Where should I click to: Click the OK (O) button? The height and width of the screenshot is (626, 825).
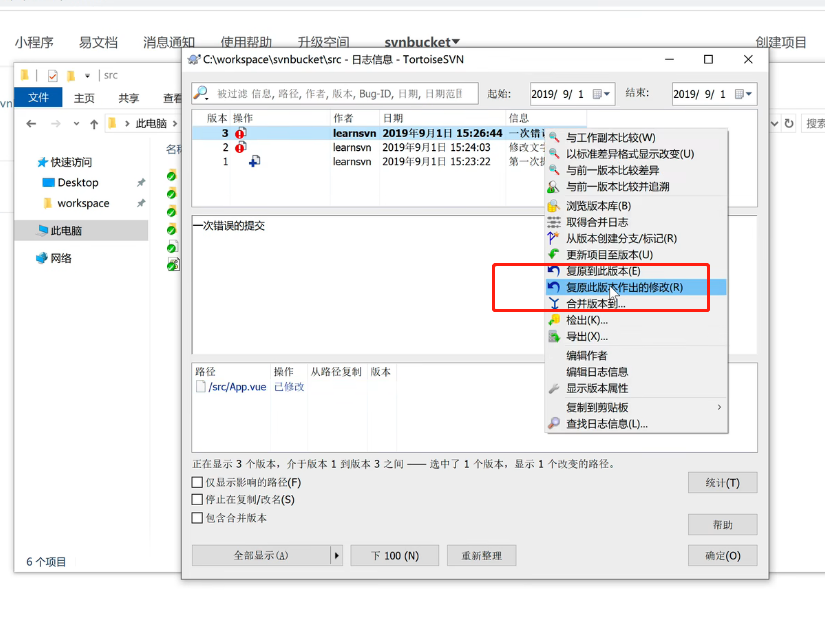[722, 556]
